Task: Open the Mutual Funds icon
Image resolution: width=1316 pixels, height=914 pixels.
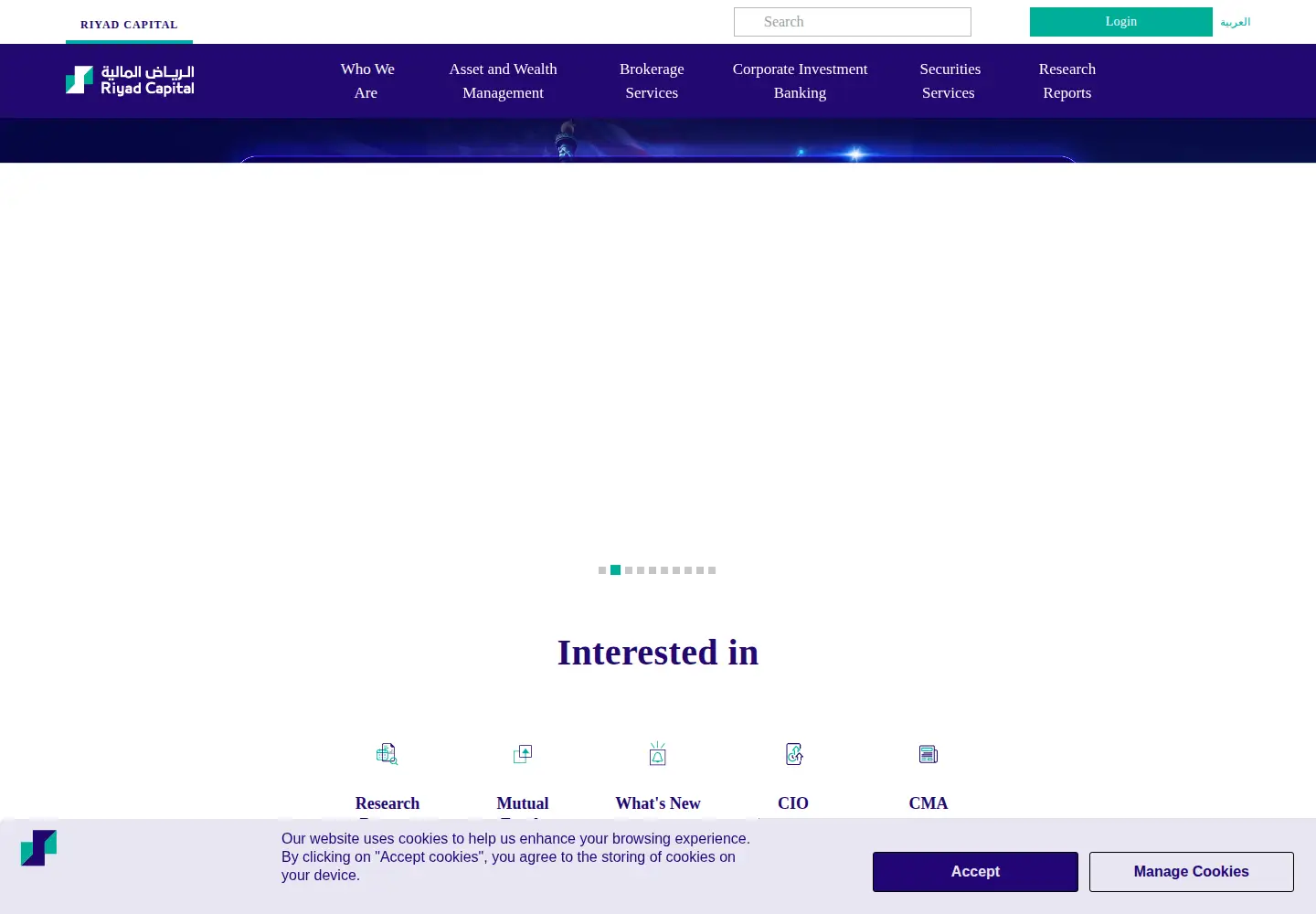Action: click(x=523, y=754)
